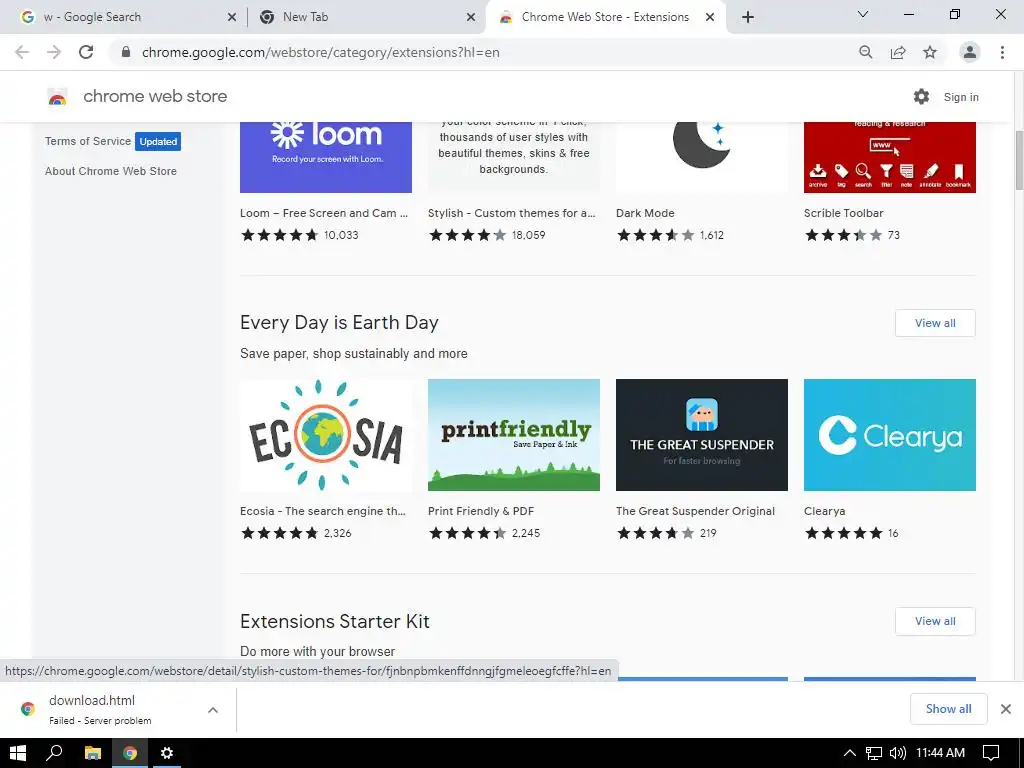1024x768 pixels.
Task: Open the 11:44 AM taskbar clock
Action: pos(940,753)
